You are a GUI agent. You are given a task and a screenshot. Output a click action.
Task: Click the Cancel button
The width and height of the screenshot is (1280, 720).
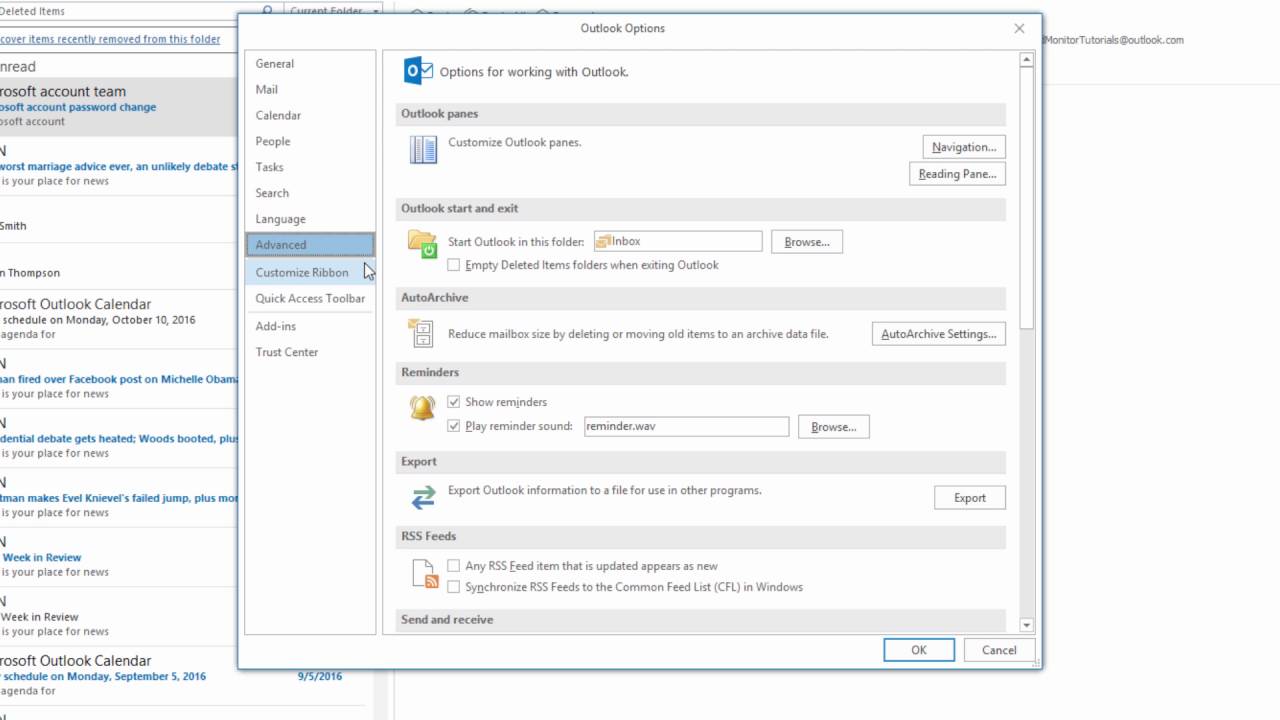999,650
